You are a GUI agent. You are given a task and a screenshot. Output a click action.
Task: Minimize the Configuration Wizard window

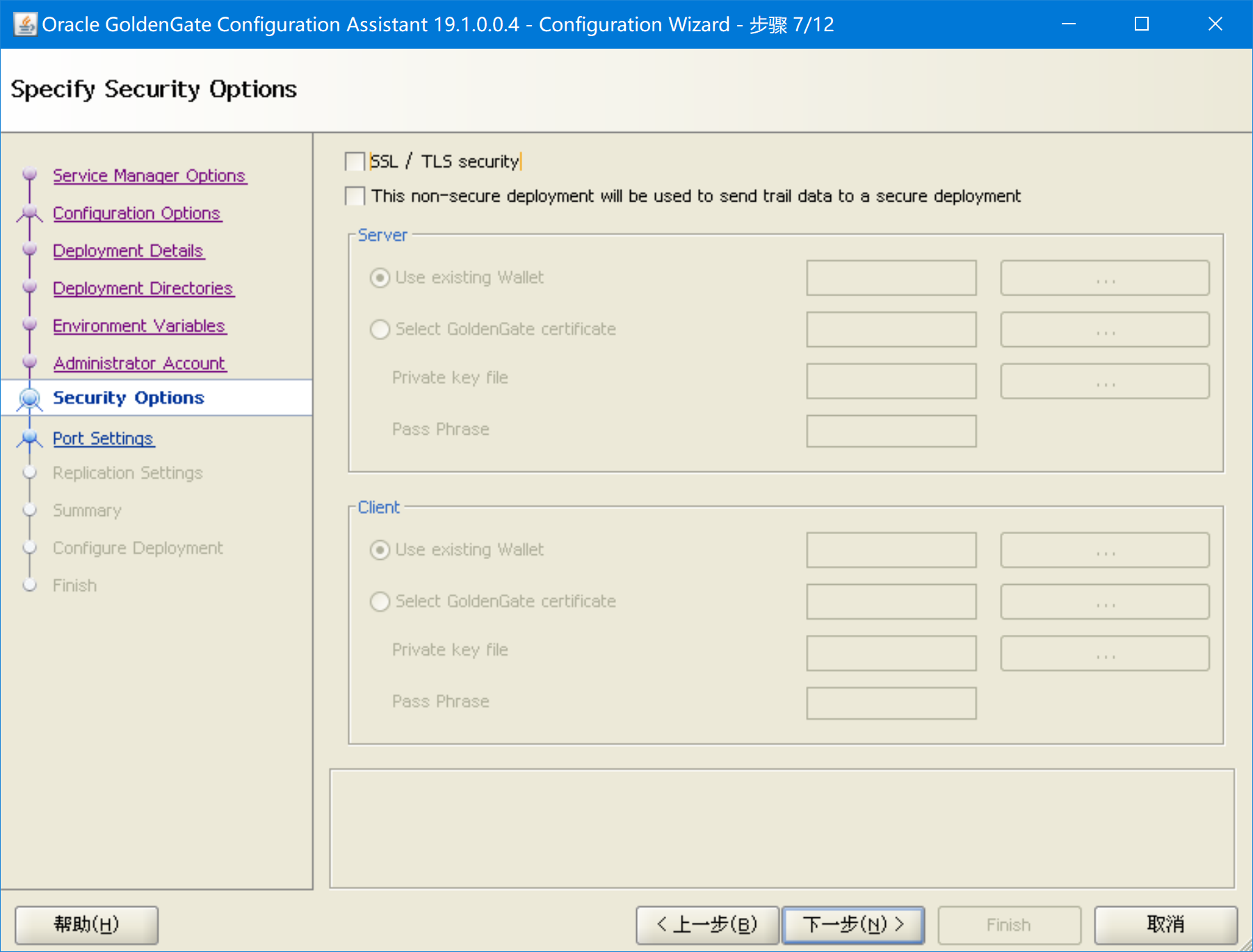tap(1069, 24)
